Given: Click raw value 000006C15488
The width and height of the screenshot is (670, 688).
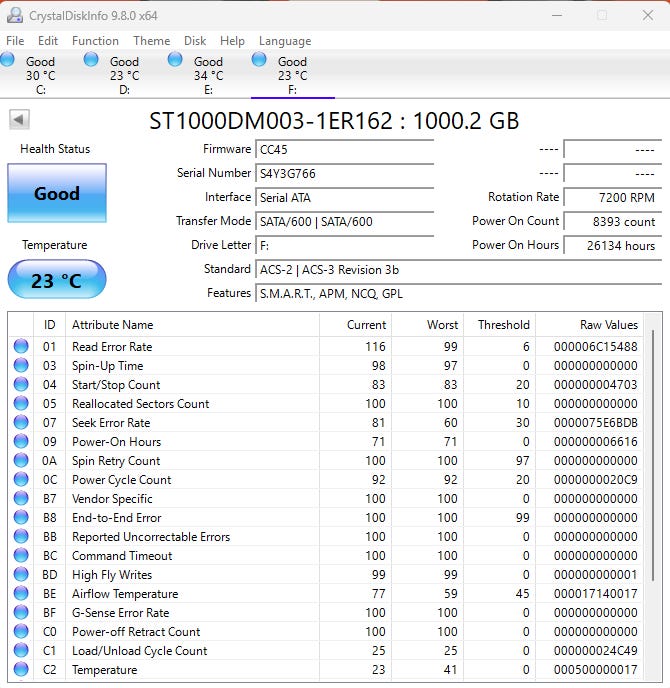Looking at the screenshot, I should [x=595, y=347].
